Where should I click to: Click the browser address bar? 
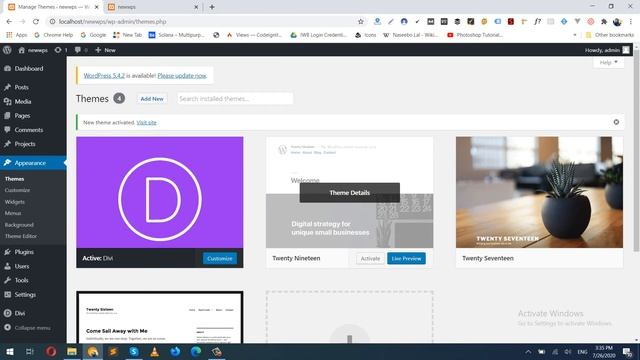pos(204,22)
